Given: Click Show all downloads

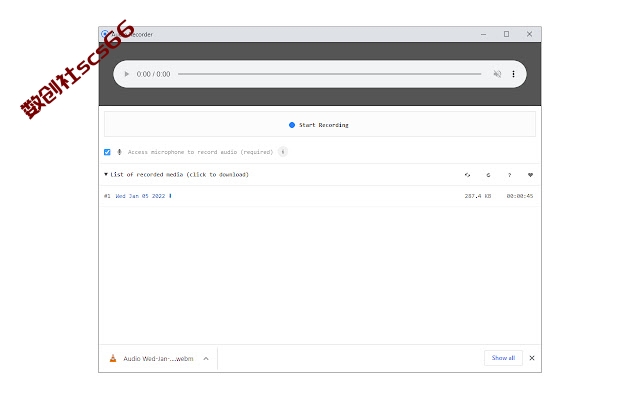Looking at the screenshot, I should (x=503, y=358).
